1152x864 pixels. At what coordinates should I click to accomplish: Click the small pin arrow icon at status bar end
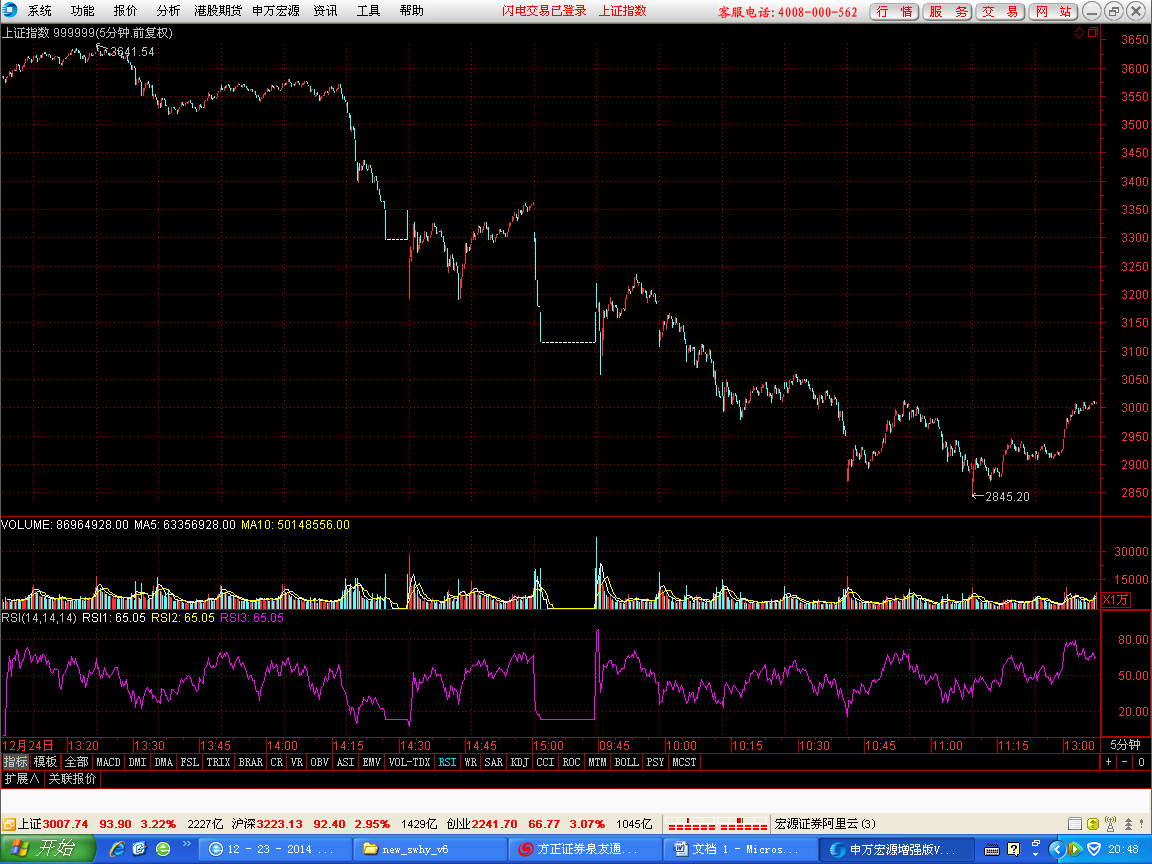click(1144, 824)
